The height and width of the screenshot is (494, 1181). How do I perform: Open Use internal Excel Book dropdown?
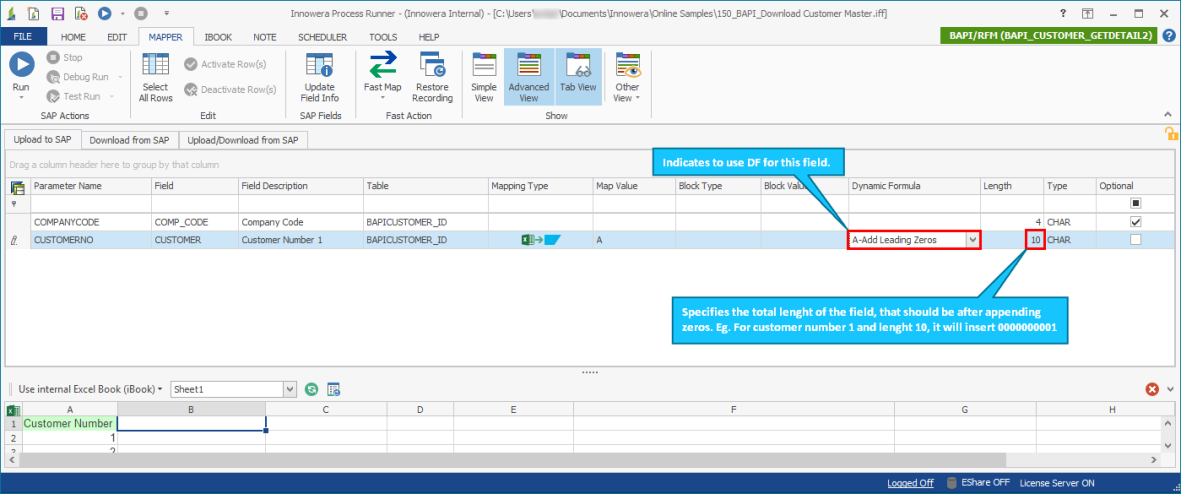[x=90, y=389]
